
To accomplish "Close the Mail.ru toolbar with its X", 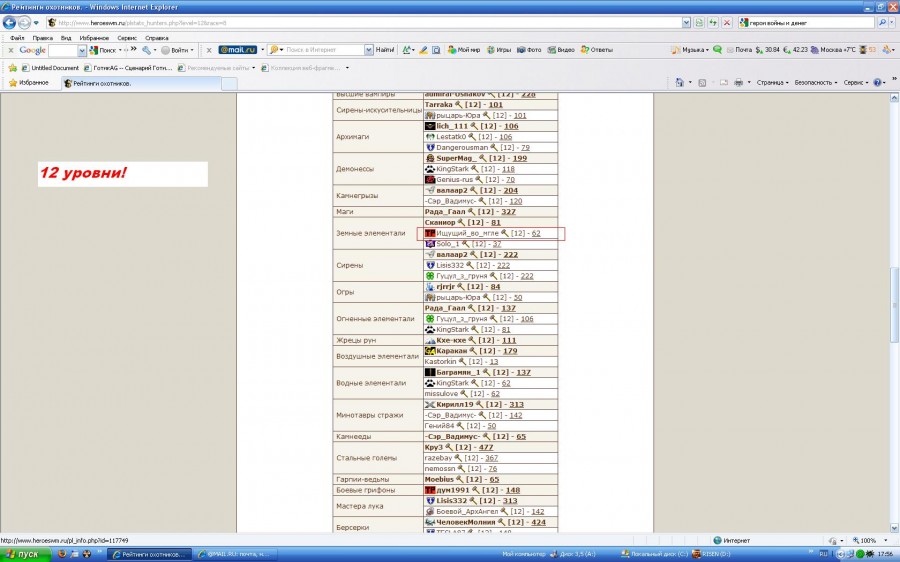I will pyautogui.click(x=209, y=51).
